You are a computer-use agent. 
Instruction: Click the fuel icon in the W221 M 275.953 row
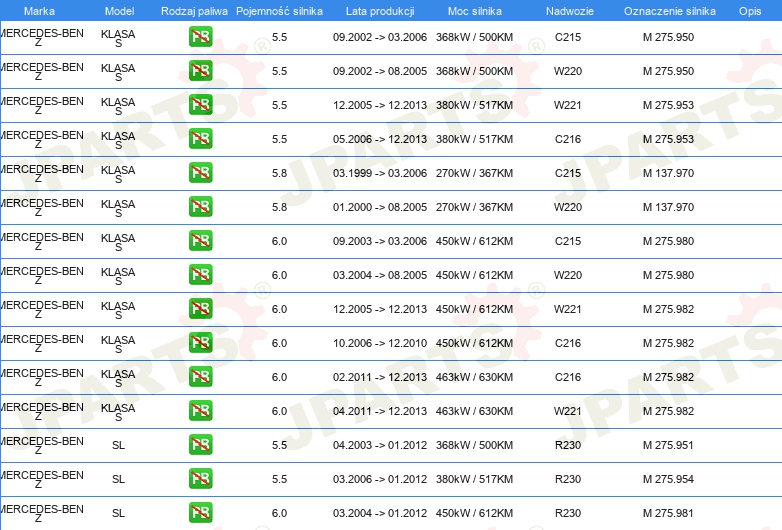click(200, 105)
